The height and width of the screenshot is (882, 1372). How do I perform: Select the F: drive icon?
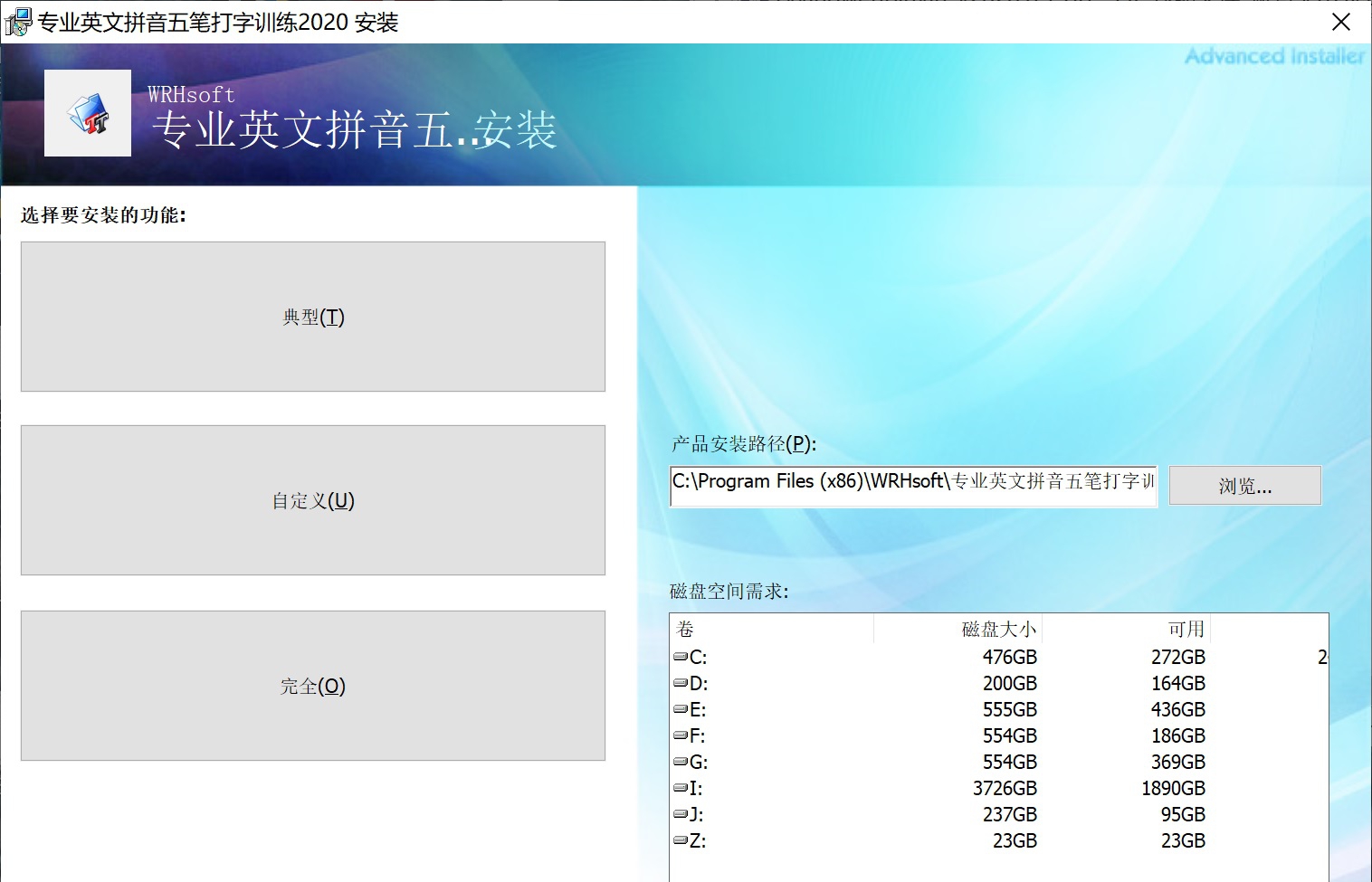pyautogui.click(x=679, y=735)
